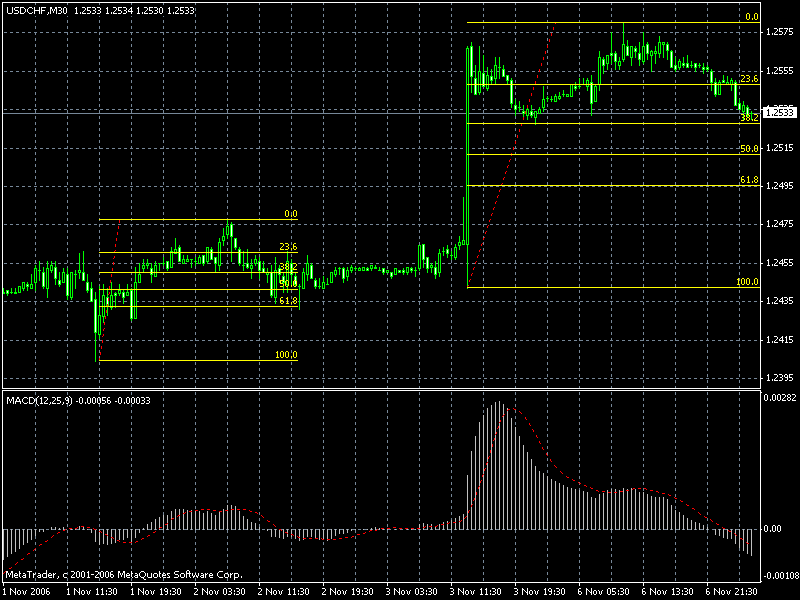Click the 1.2455 price scale value
The image size is (800, 600).
779,263
